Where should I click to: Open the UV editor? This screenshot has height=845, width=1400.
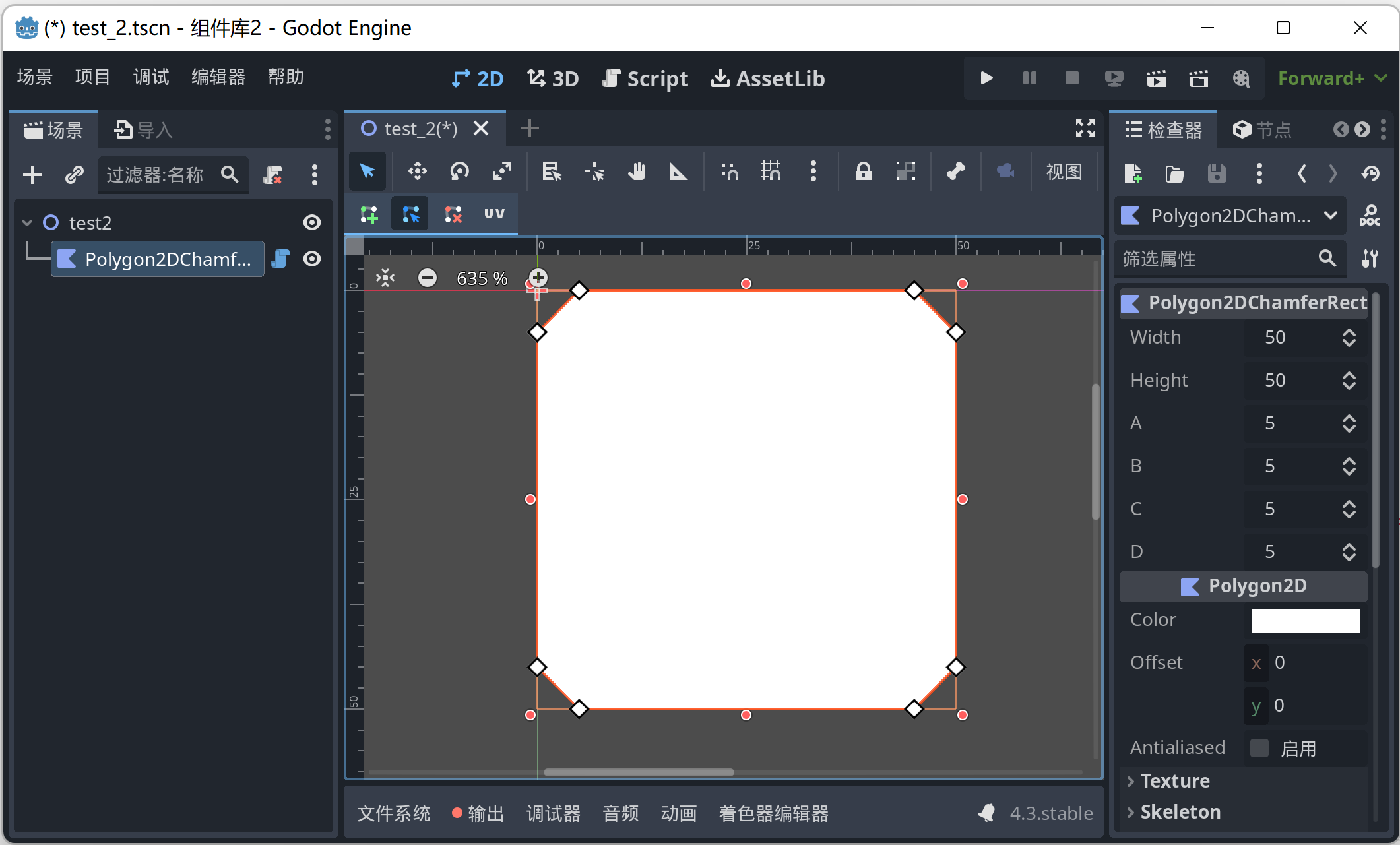coord(494,214)
